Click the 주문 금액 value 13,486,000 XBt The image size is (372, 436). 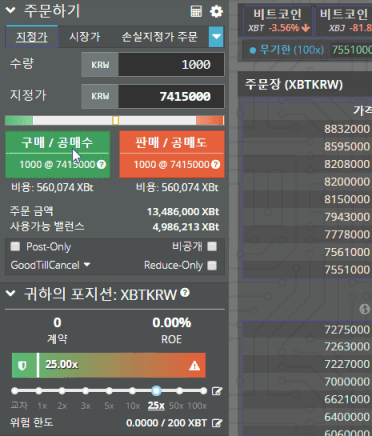pos(183,212)
